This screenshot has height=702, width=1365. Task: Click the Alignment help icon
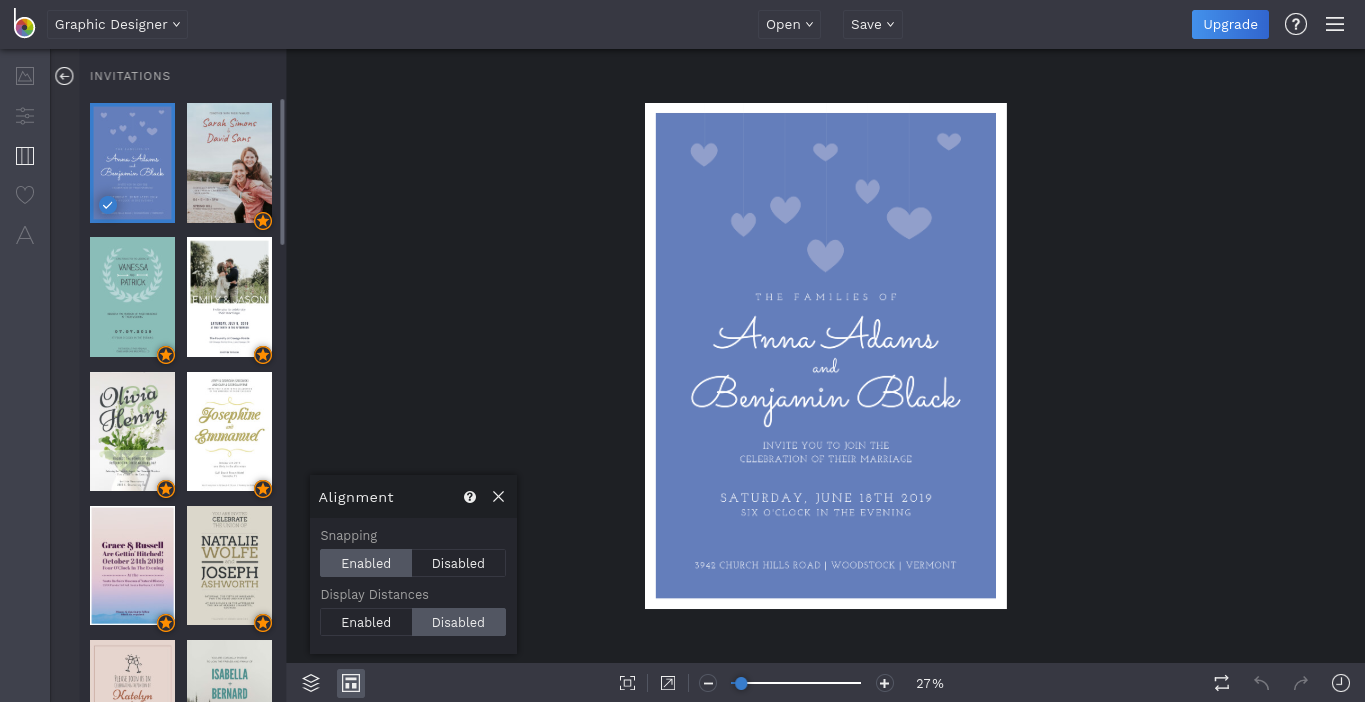(x=470, y=497)
